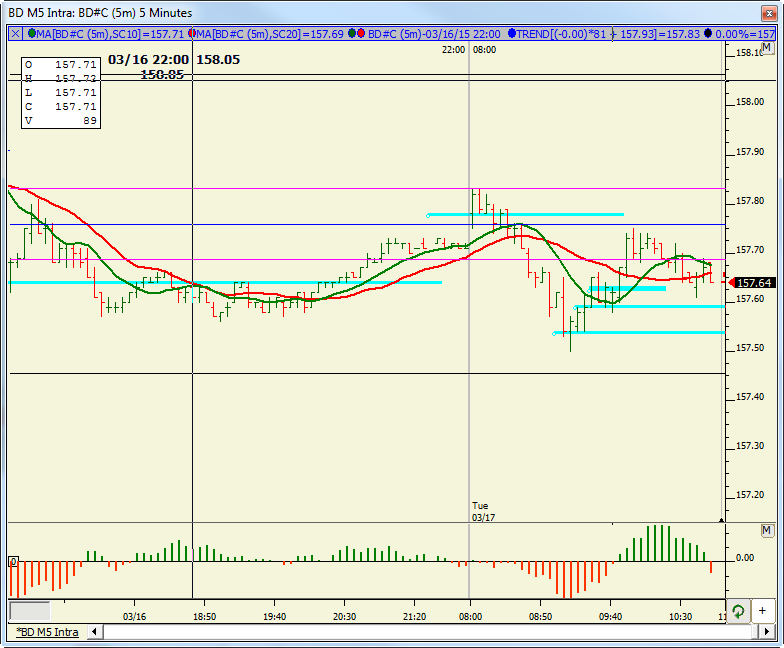Click the 19:40 time axis label

(x=274, y=616)
